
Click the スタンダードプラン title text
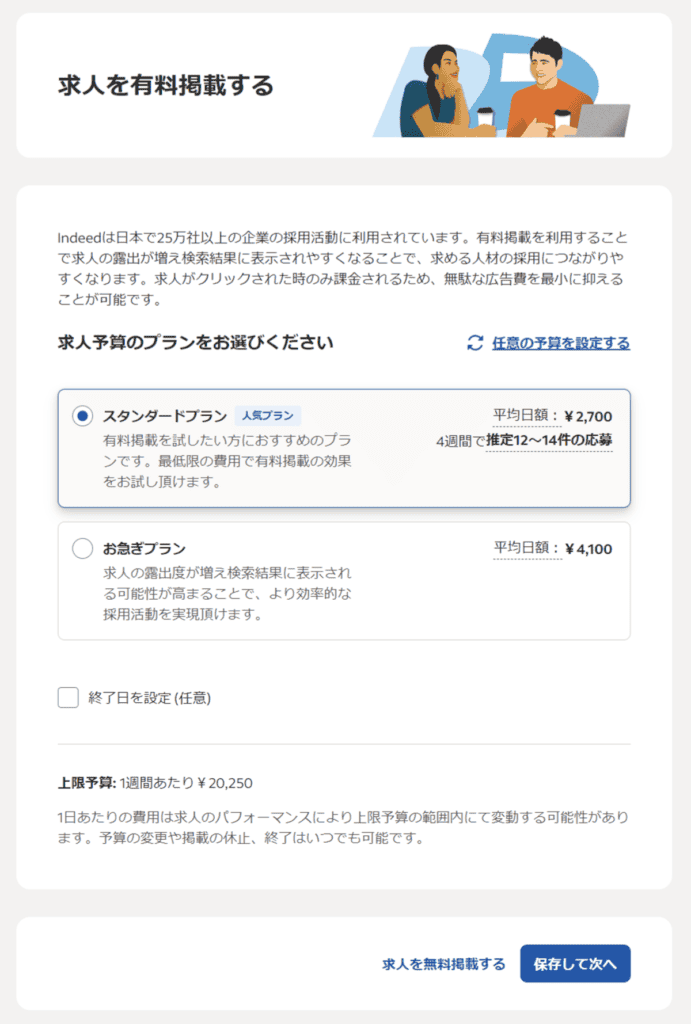tap(165, 416)
